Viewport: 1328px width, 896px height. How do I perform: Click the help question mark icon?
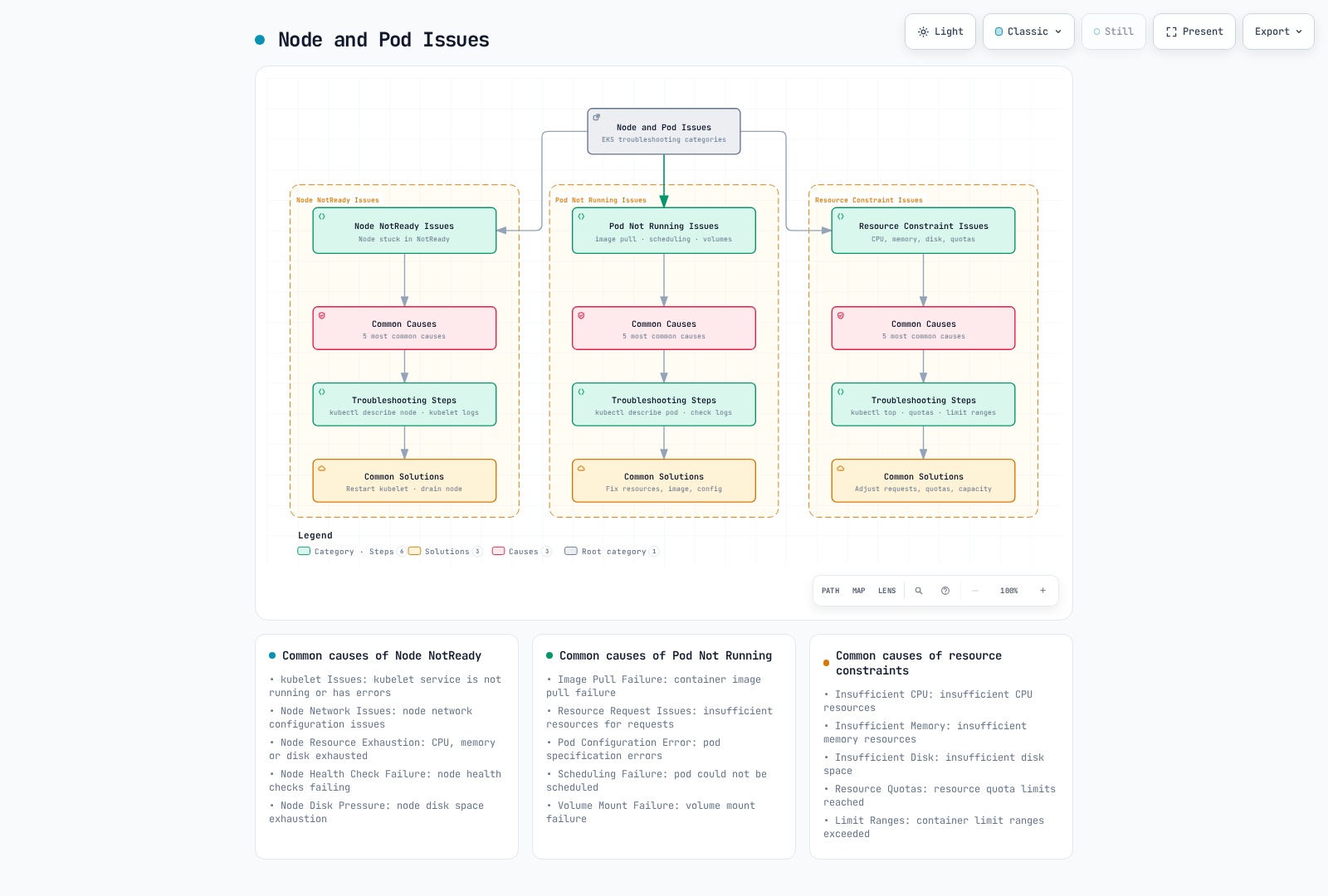[945, 591]
